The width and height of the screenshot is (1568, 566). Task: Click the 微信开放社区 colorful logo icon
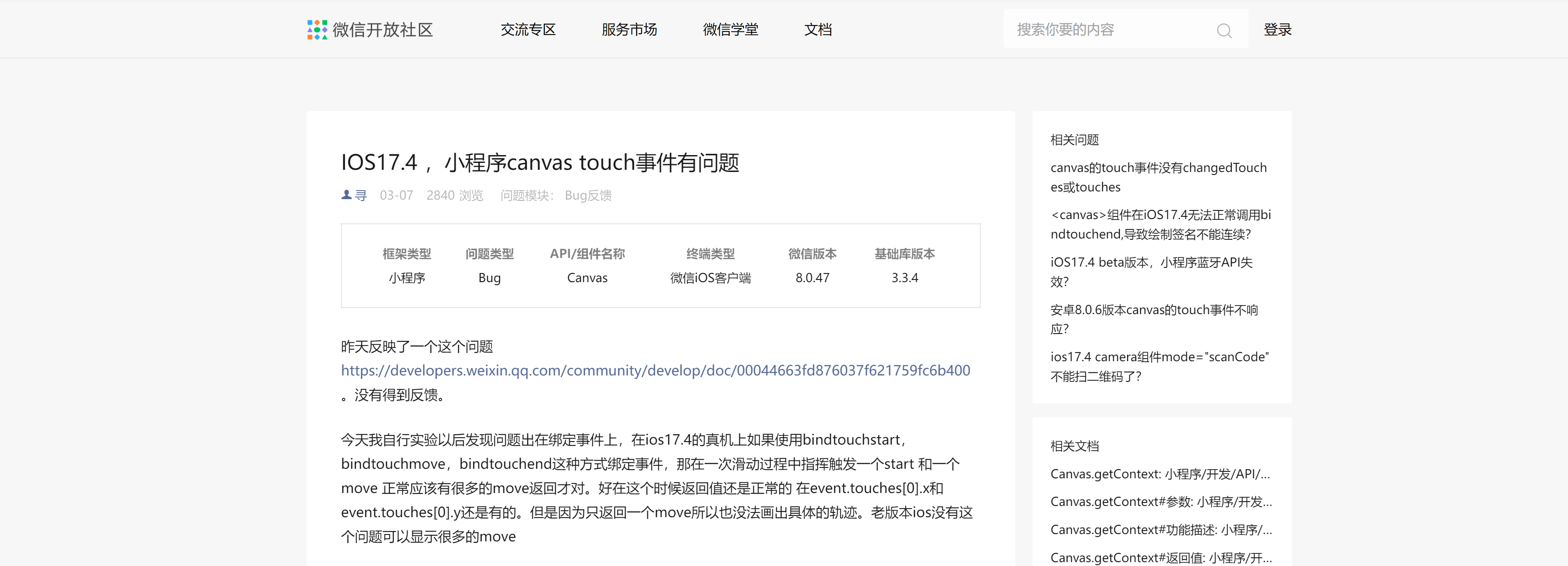(x=317, y=30)
